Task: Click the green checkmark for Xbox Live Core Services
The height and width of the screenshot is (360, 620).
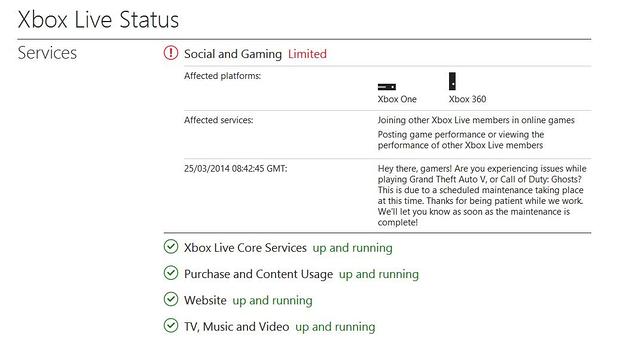Action: pyautogui.click(x=171, y=246)
